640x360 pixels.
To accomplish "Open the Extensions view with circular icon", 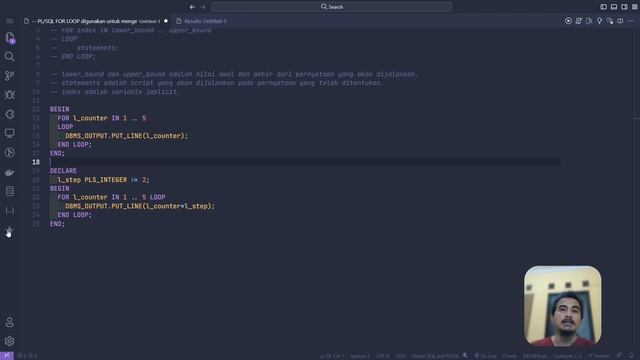I will tap(9, 114).
